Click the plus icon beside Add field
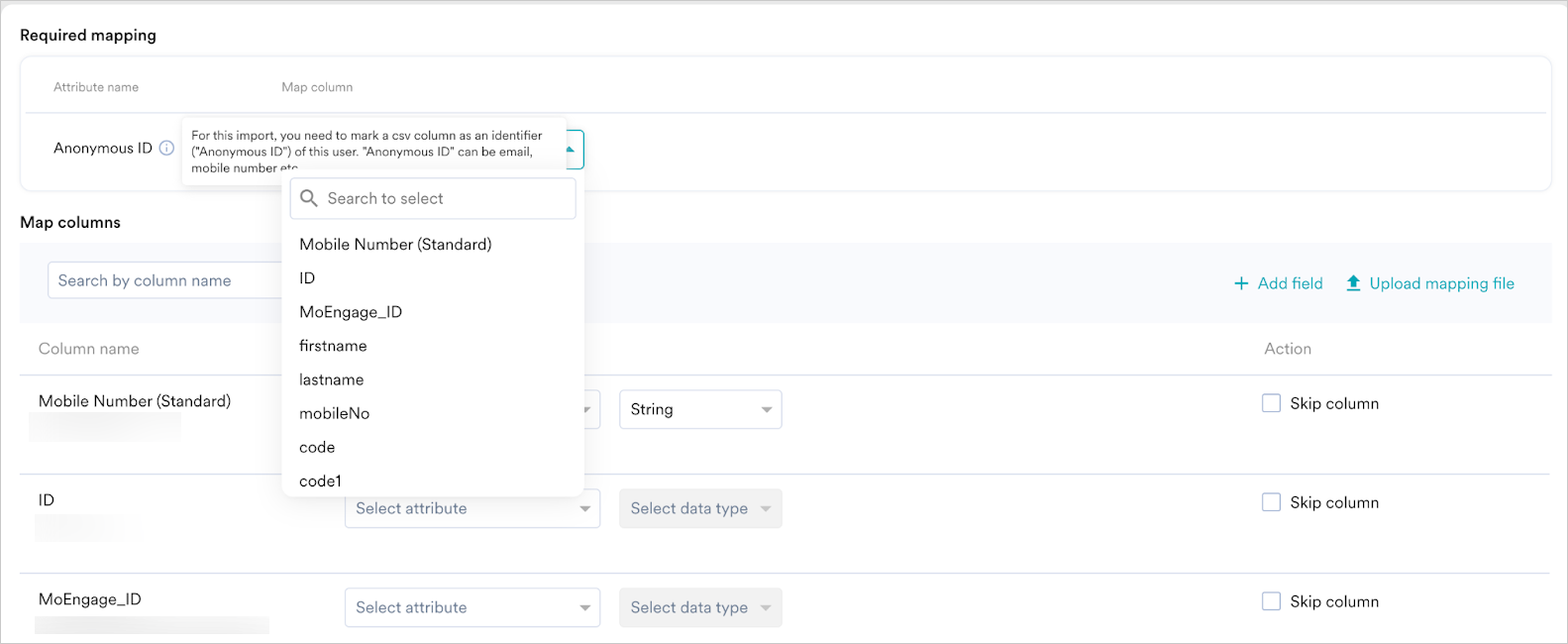Image resolution: width=1568 pixels, height=644 pixels. (1241, 284)
